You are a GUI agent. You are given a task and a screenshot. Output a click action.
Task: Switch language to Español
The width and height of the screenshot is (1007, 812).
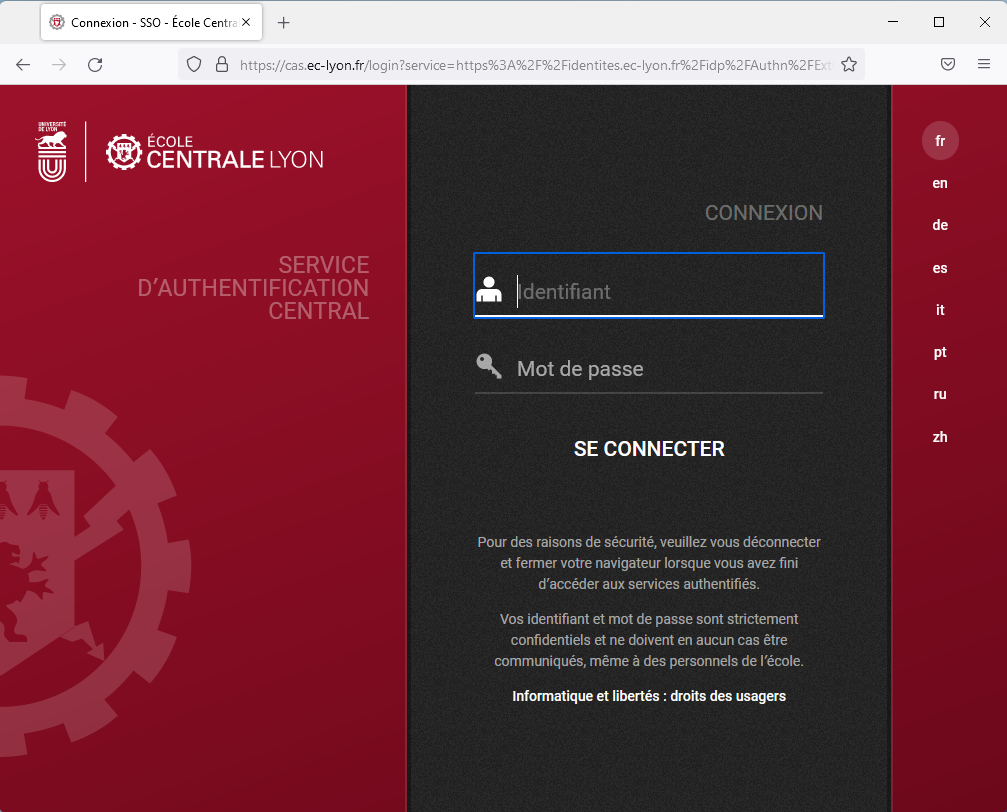pyautogui.click(x=939, y=267)
